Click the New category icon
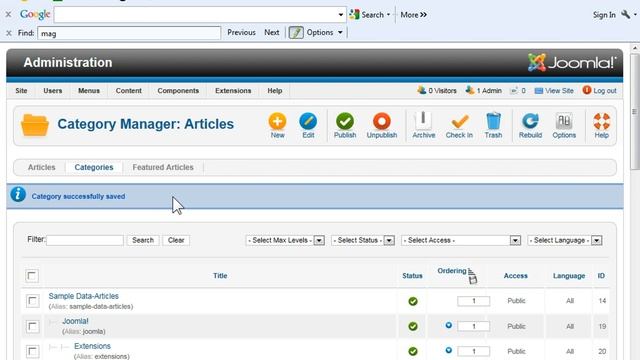Image resolution: width=640 pixels, height=360 pixels. (277, 121)
